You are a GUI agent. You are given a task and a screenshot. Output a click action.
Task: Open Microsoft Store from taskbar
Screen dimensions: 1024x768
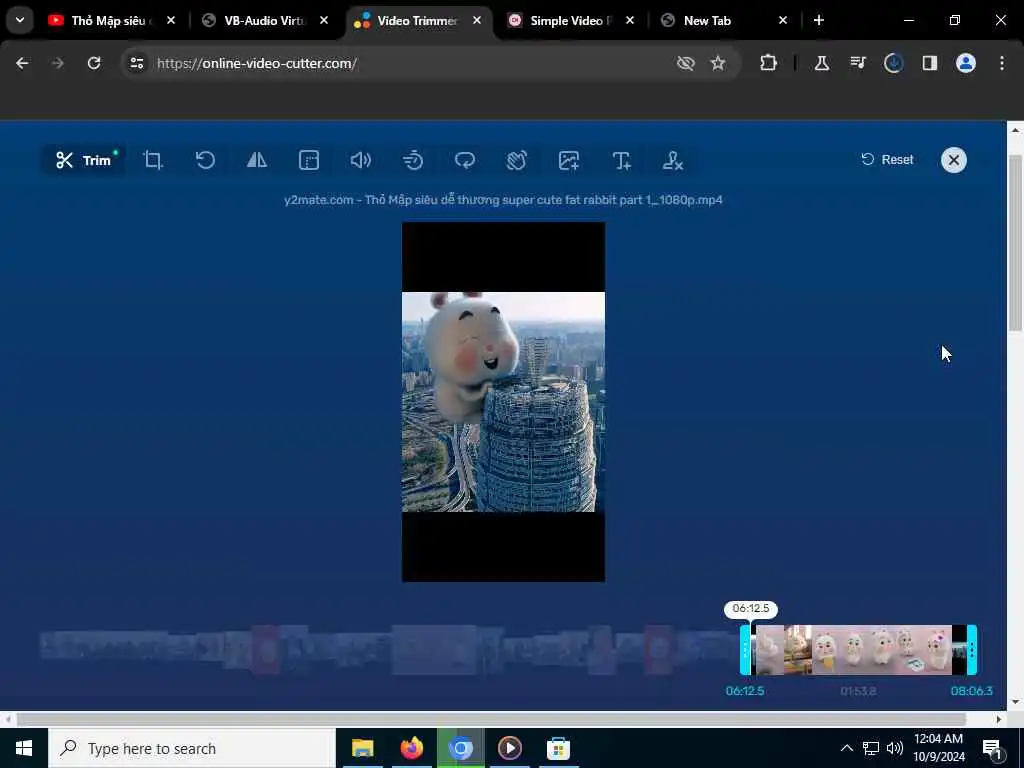[x=558, y=748]
